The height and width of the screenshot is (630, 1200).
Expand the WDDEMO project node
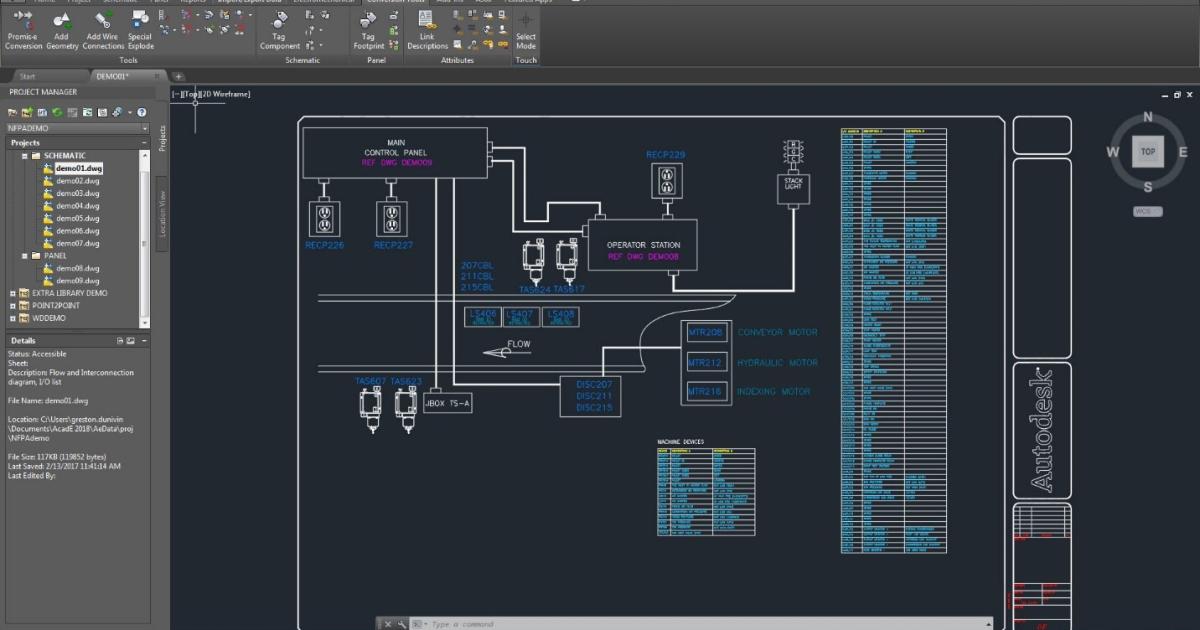point(15,318)
